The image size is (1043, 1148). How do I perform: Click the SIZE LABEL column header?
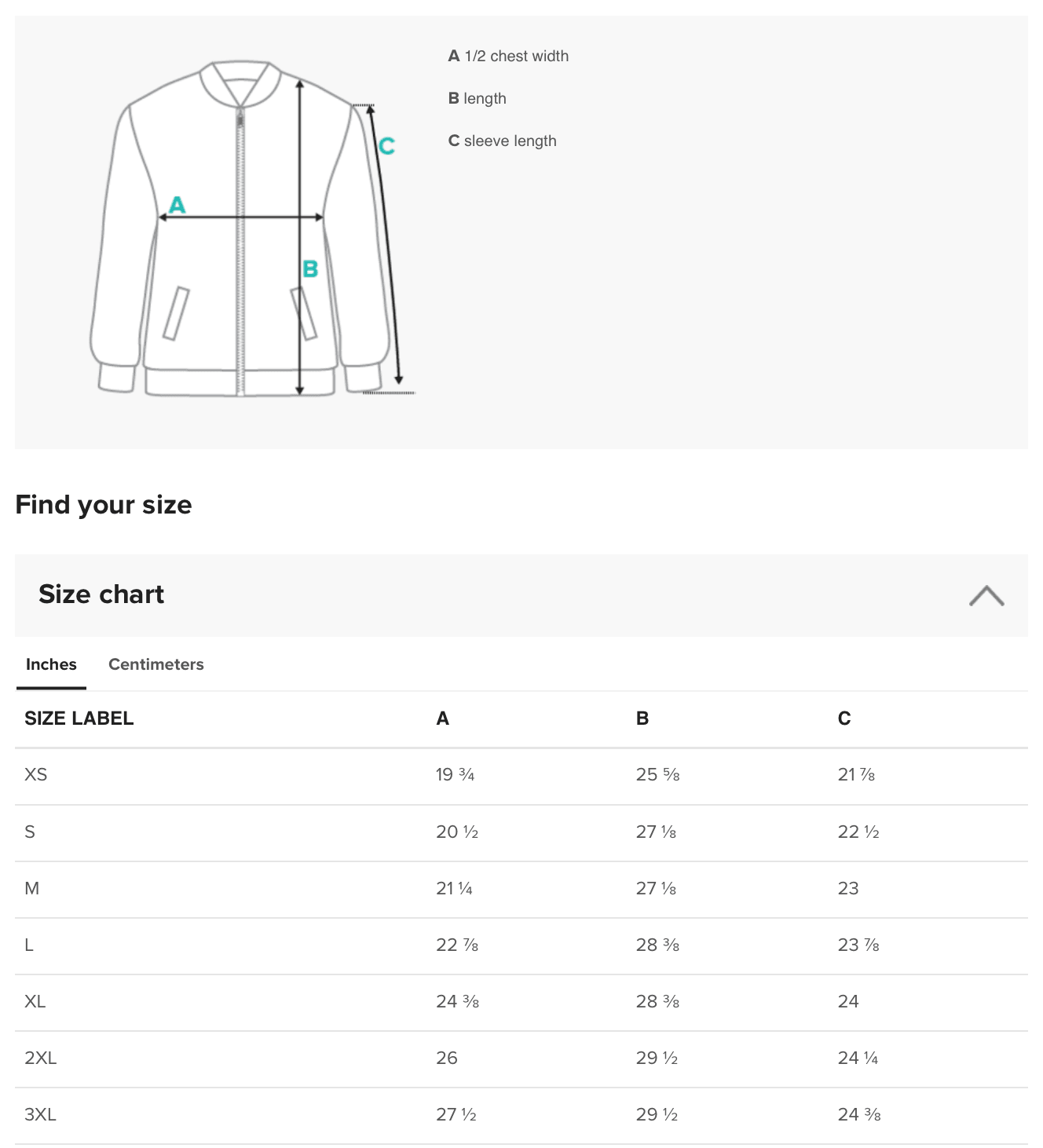[x=79, y=718]
